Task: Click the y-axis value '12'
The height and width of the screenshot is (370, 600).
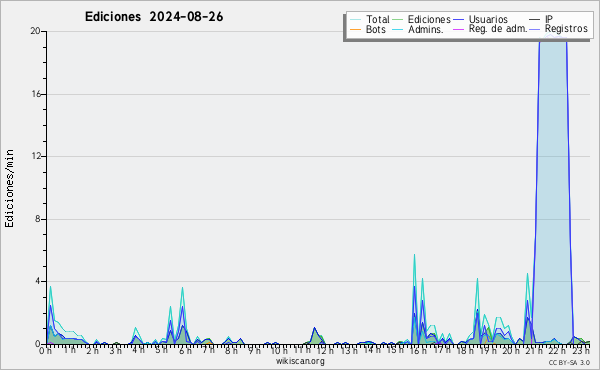Action: (x=36, y=156)
